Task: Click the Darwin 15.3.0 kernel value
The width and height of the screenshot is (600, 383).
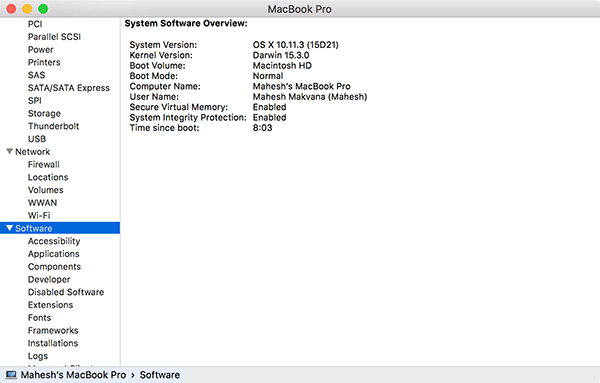Action: pyautogui.click(x=281, y=55)
